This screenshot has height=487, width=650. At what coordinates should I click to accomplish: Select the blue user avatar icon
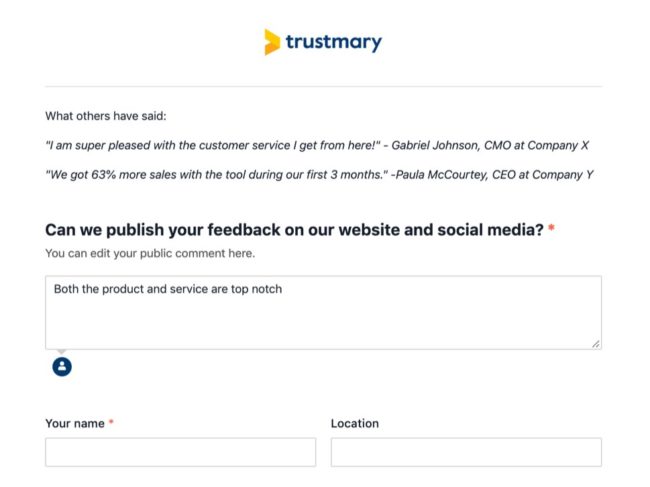pos(62,367)
